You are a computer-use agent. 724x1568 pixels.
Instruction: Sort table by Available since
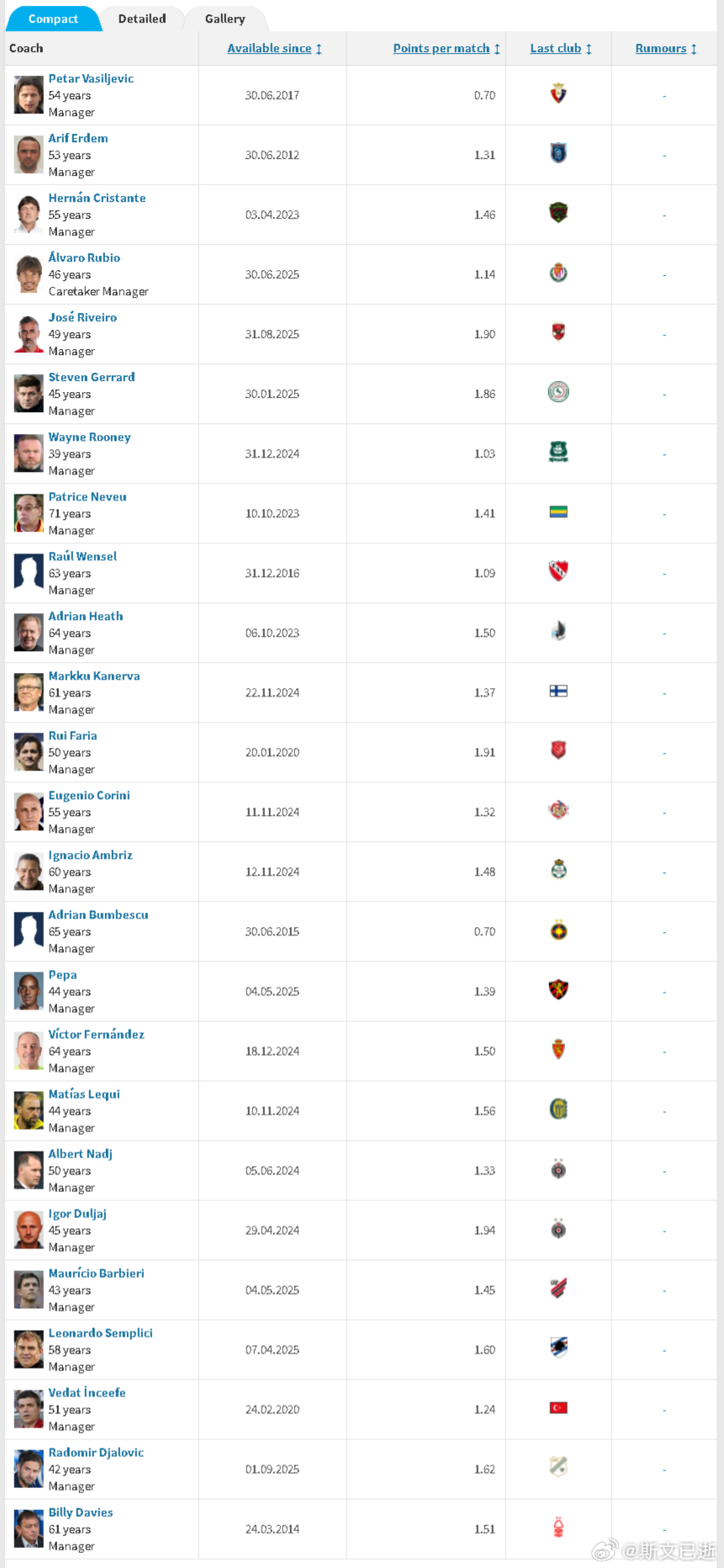coord(274,49)
